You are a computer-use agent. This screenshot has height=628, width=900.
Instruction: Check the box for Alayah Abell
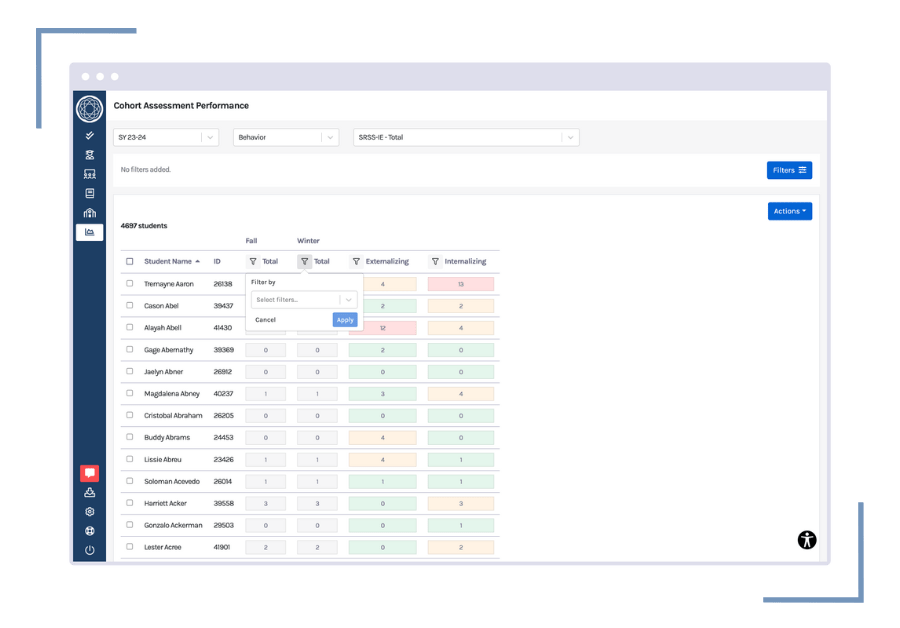pos(130,327)
